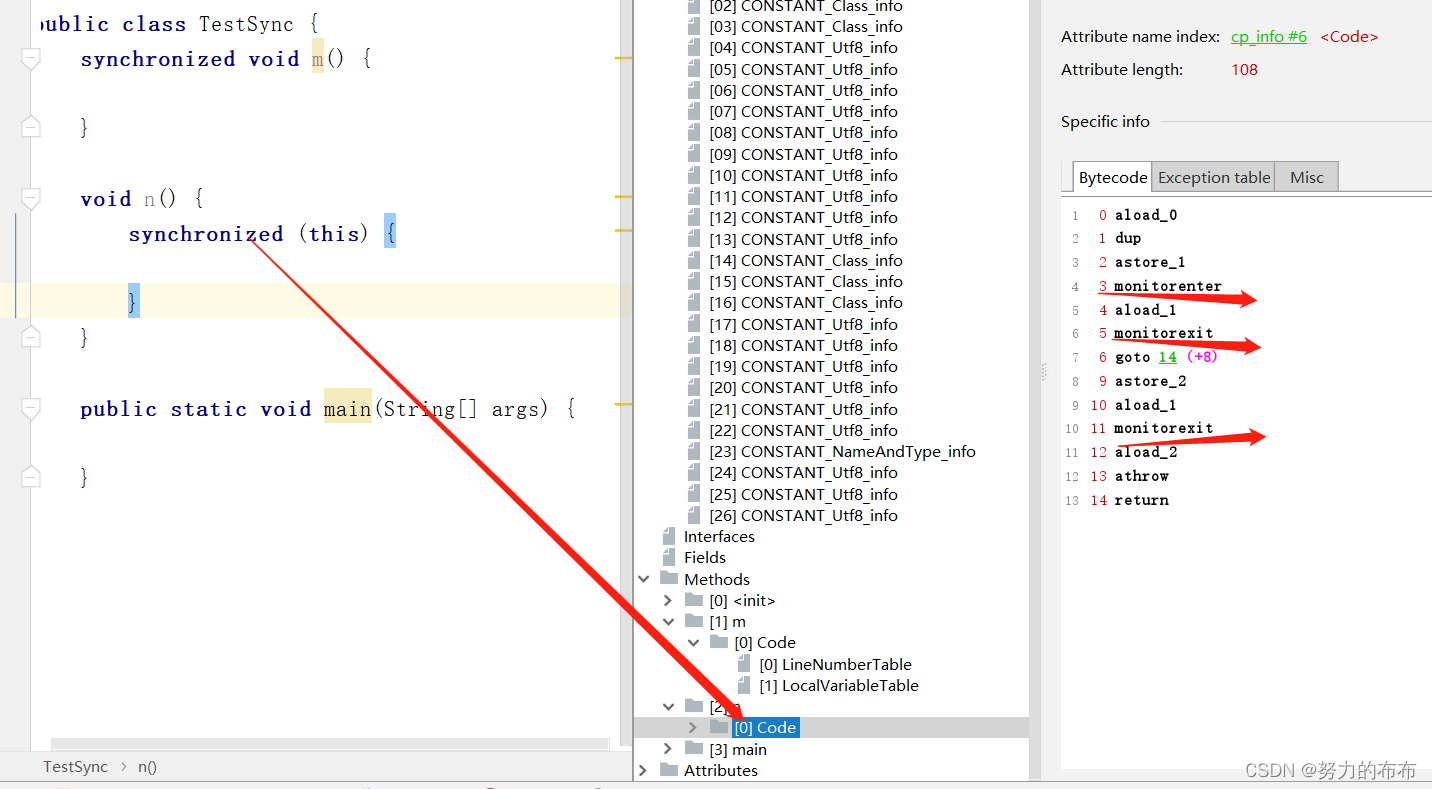Fold method n() using gutter marker
1432x789 pixels.
[31, 199]
